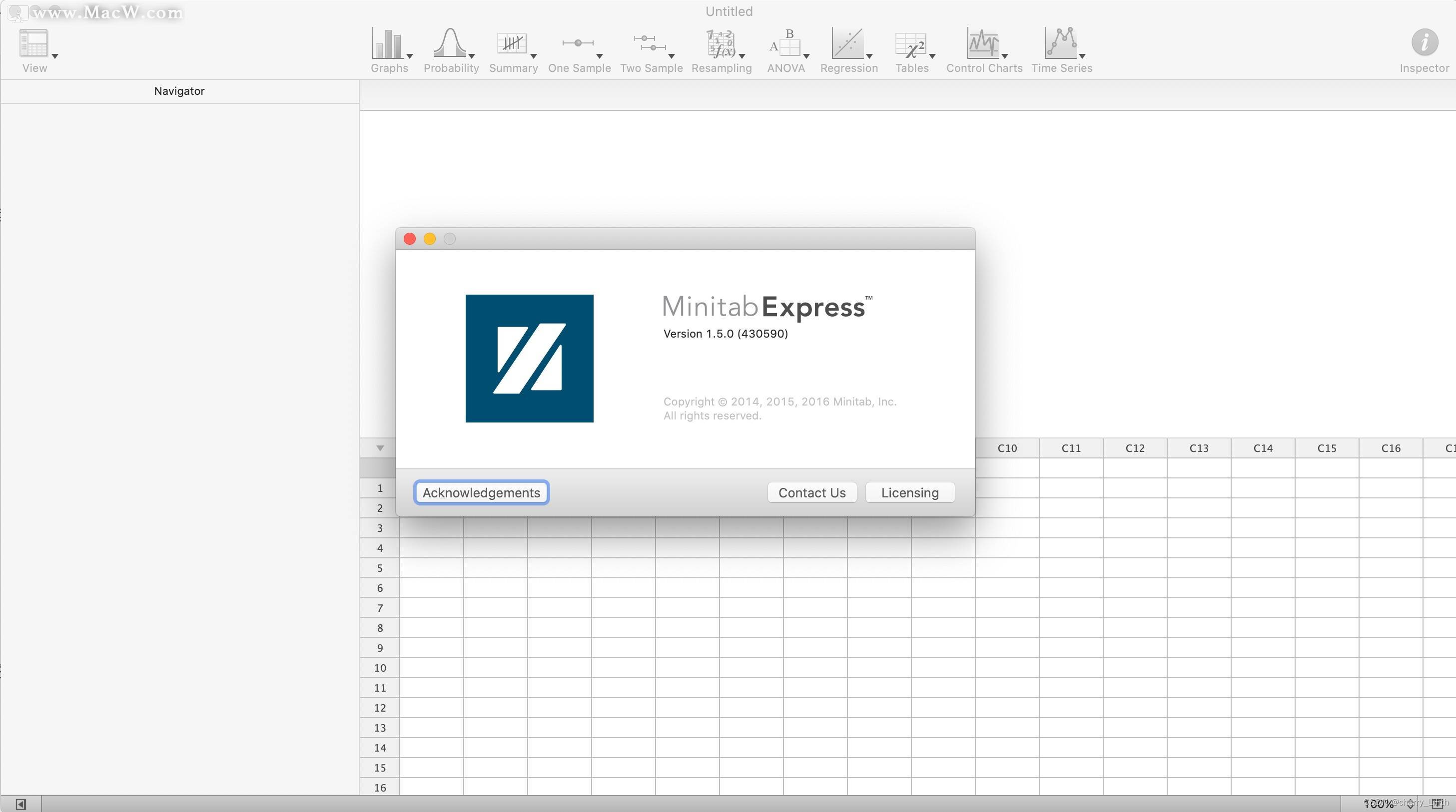The width and height of the screenshot is (1456, 812).
Task: Click the Acknowledgements button
Action: click(x=480, y=492)
